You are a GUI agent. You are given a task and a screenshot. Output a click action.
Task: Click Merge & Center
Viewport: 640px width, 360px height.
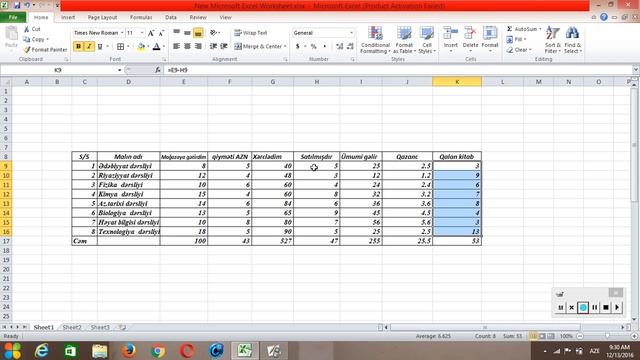click(258, 47)
